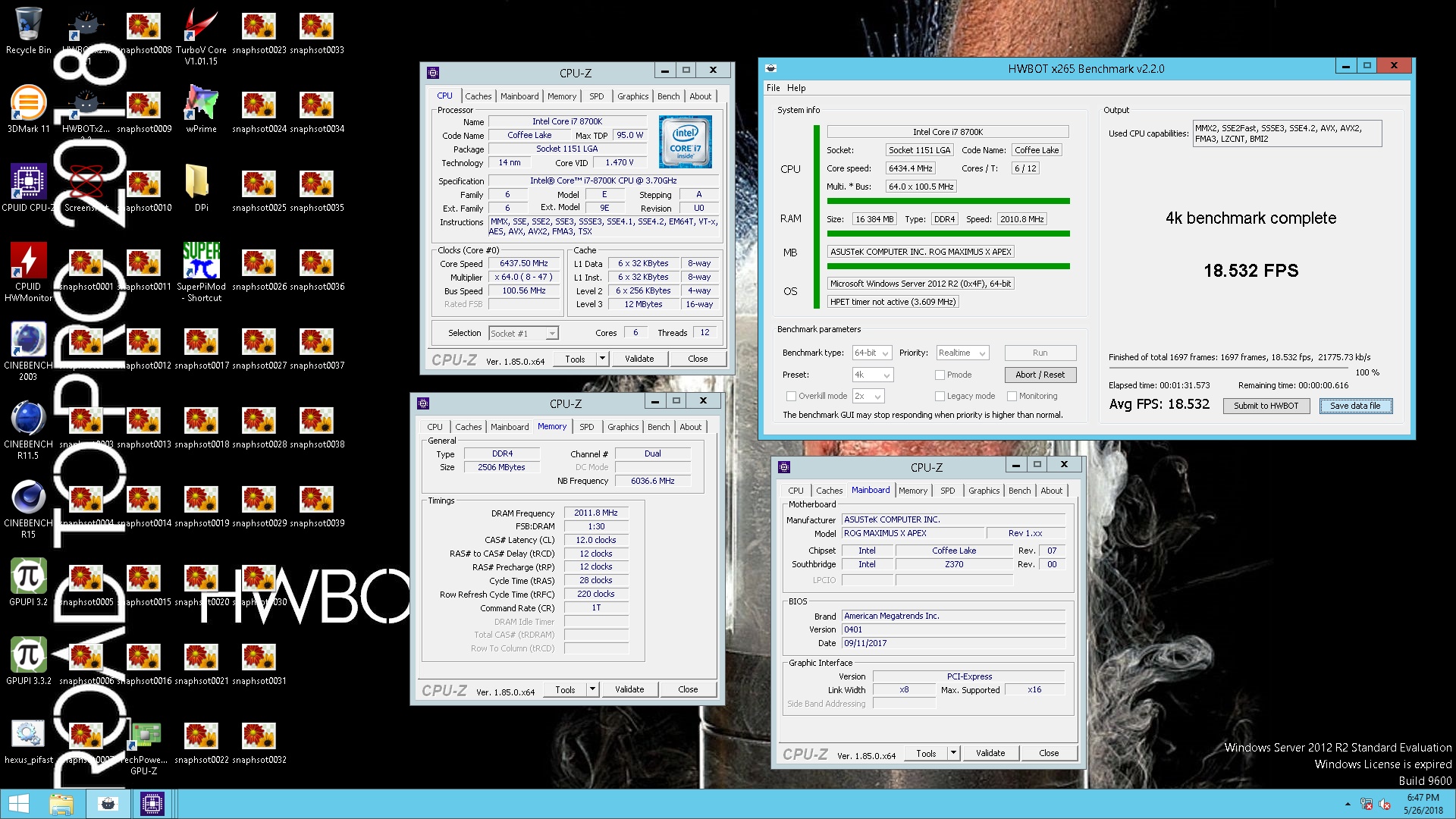Open CINEBENCH R11.5 desktop icon
1456x819 pixels.
click(x=28, y=429)
